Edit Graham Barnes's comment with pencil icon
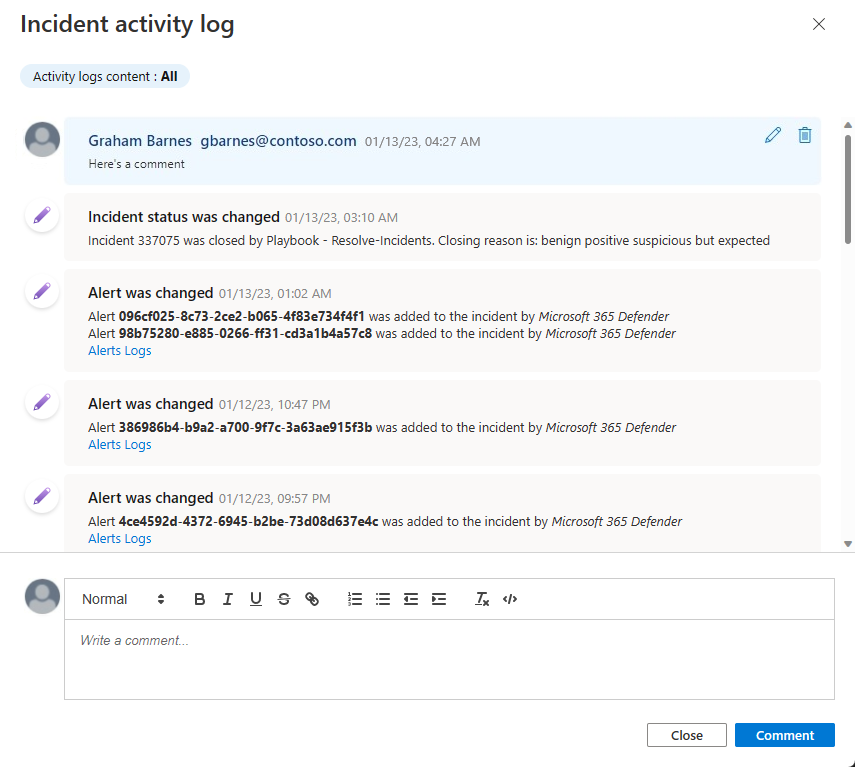855x767 pixels. click(x=772, y=134)
